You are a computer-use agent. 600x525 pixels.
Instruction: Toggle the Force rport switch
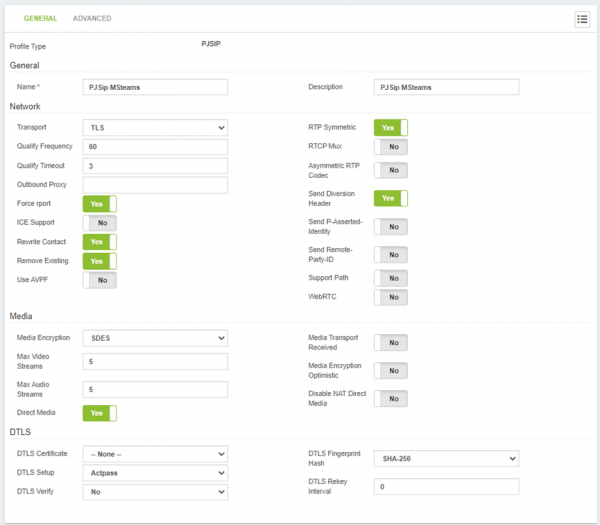[99, 204]
